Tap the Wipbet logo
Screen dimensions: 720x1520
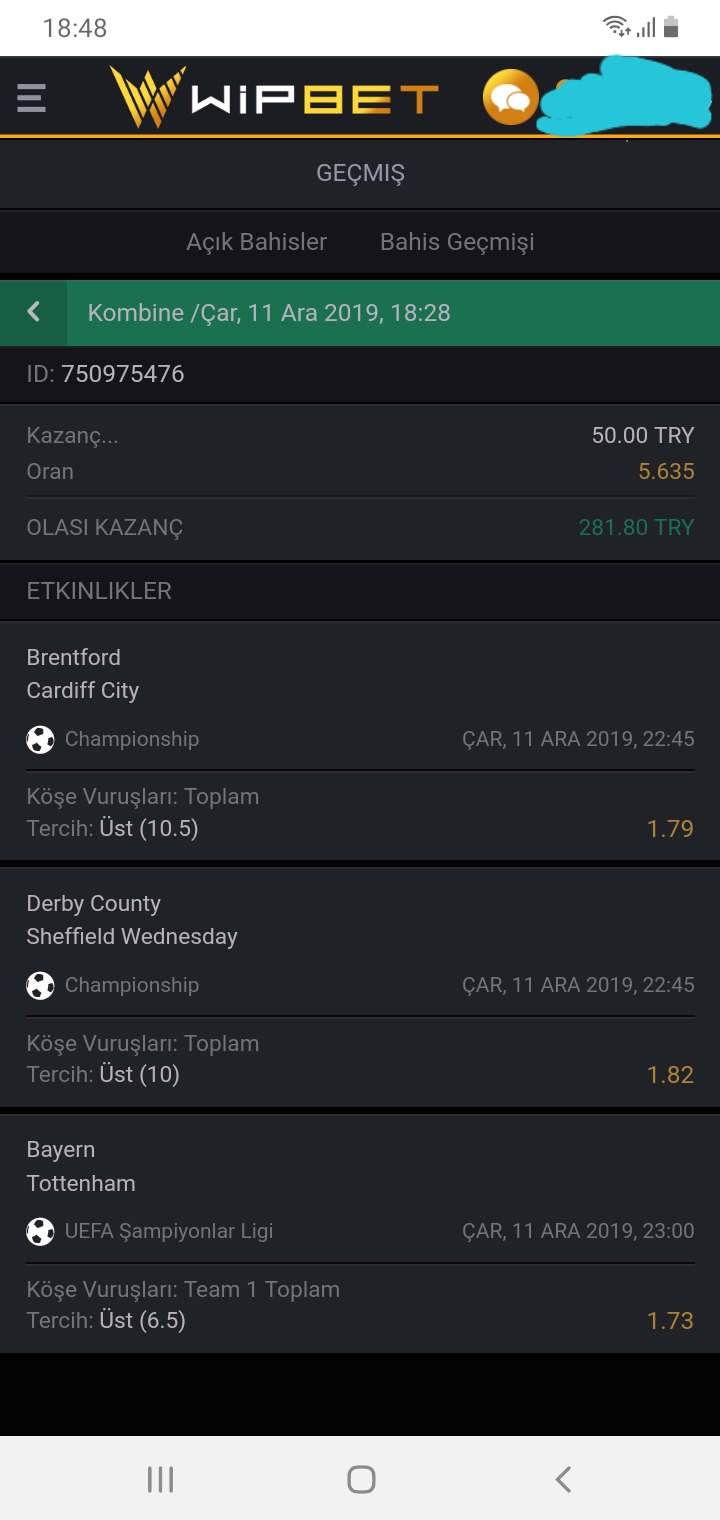[274, 97]
